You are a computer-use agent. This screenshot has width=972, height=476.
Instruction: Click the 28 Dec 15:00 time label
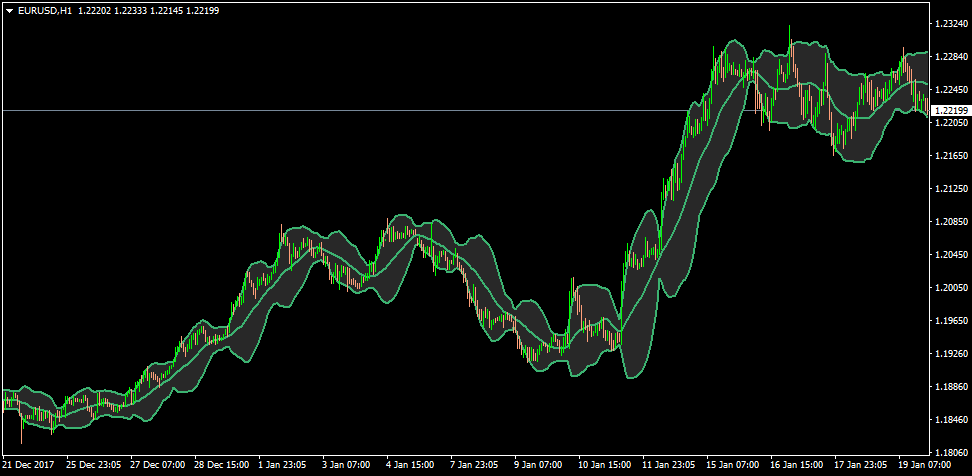click(221, 464)
